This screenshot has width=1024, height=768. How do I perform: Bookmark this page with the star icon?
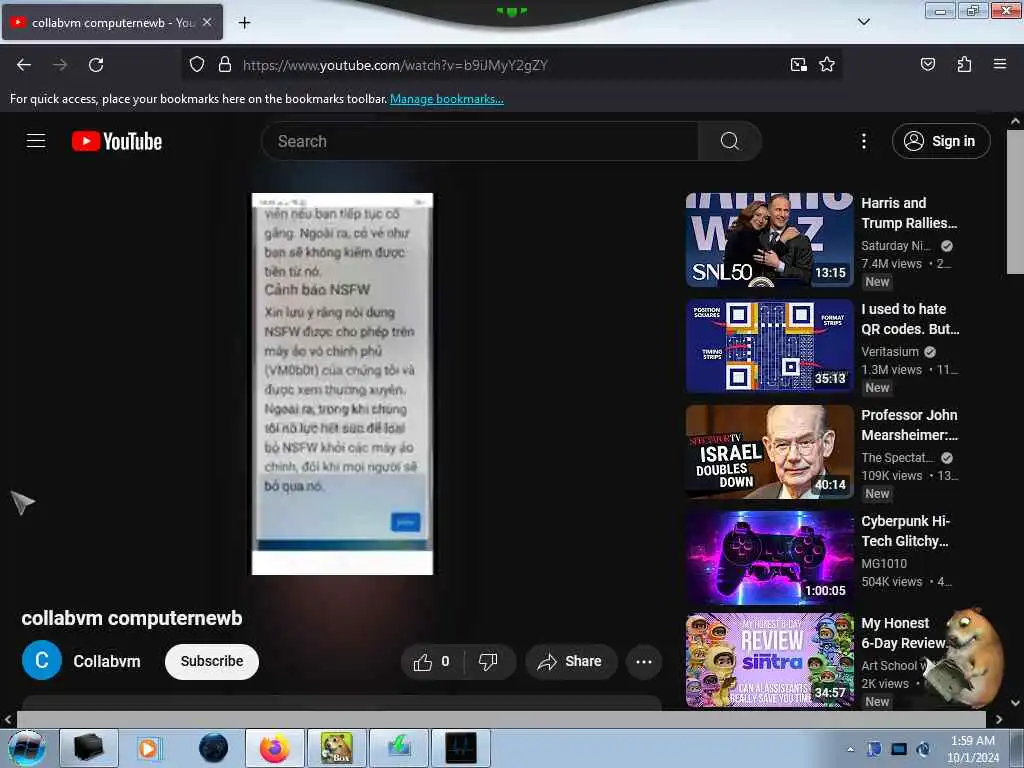point(827,65)
